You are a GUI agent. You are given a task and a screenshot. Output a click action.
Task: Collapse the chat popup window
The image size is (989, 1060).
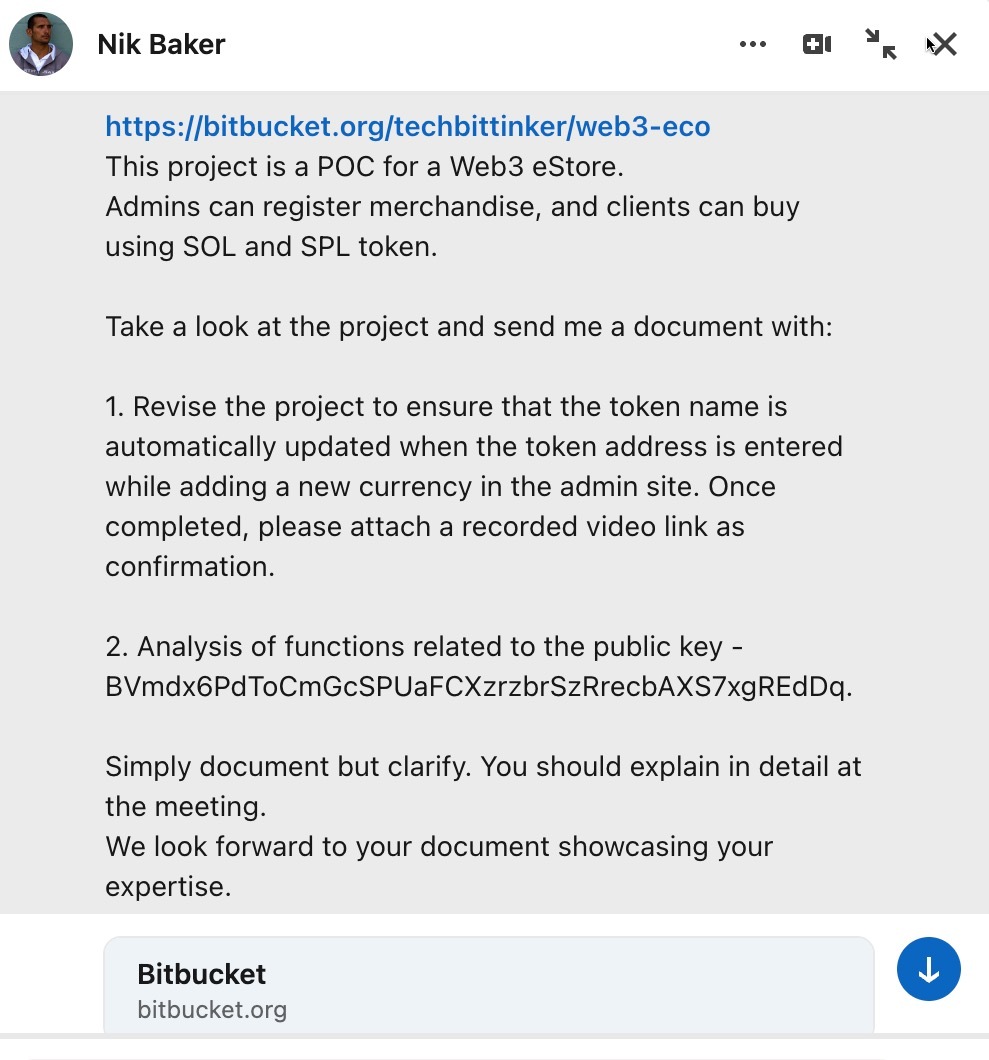881,44
